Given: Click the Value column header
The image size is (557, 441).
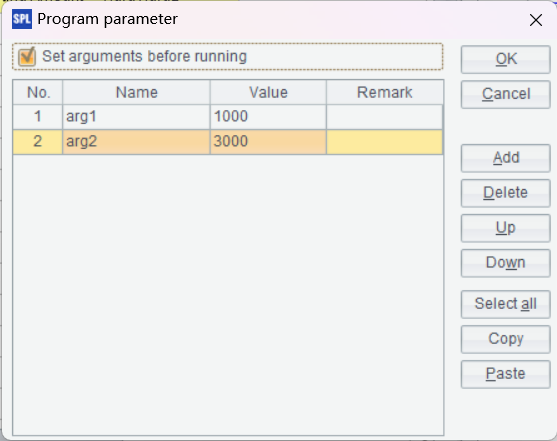Looking at the screenshot, I should pos(268,92).
